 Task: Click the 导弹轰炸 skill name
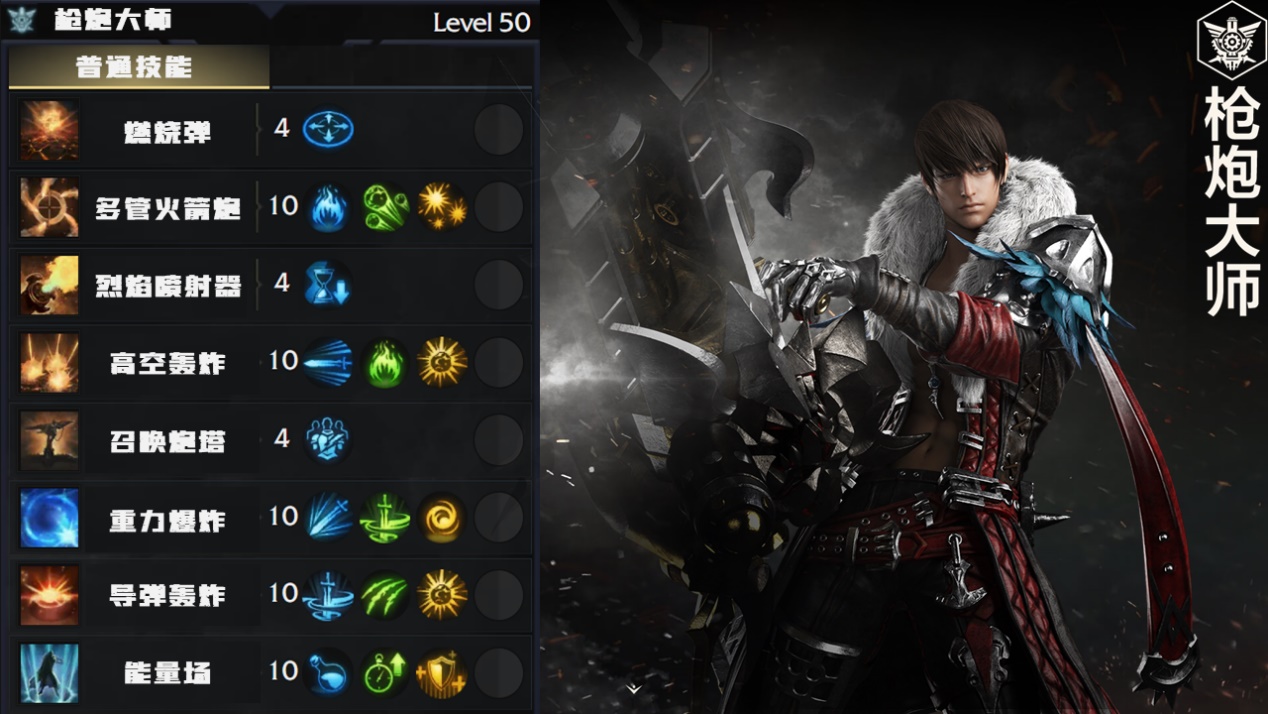click(x=168, y=596)
